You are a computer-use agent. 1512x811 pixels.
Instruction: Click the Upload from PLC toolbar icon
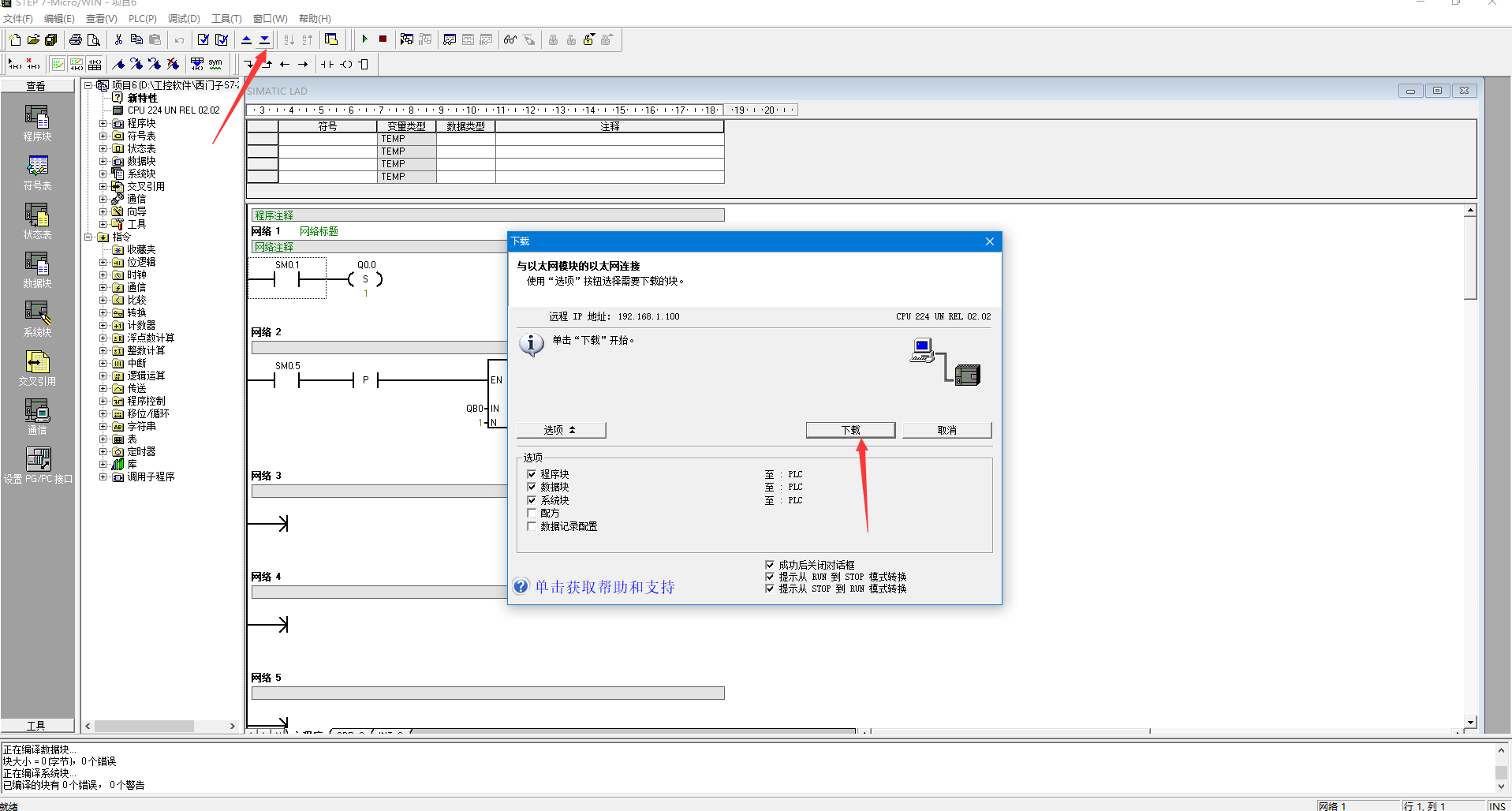click(246, 39)
